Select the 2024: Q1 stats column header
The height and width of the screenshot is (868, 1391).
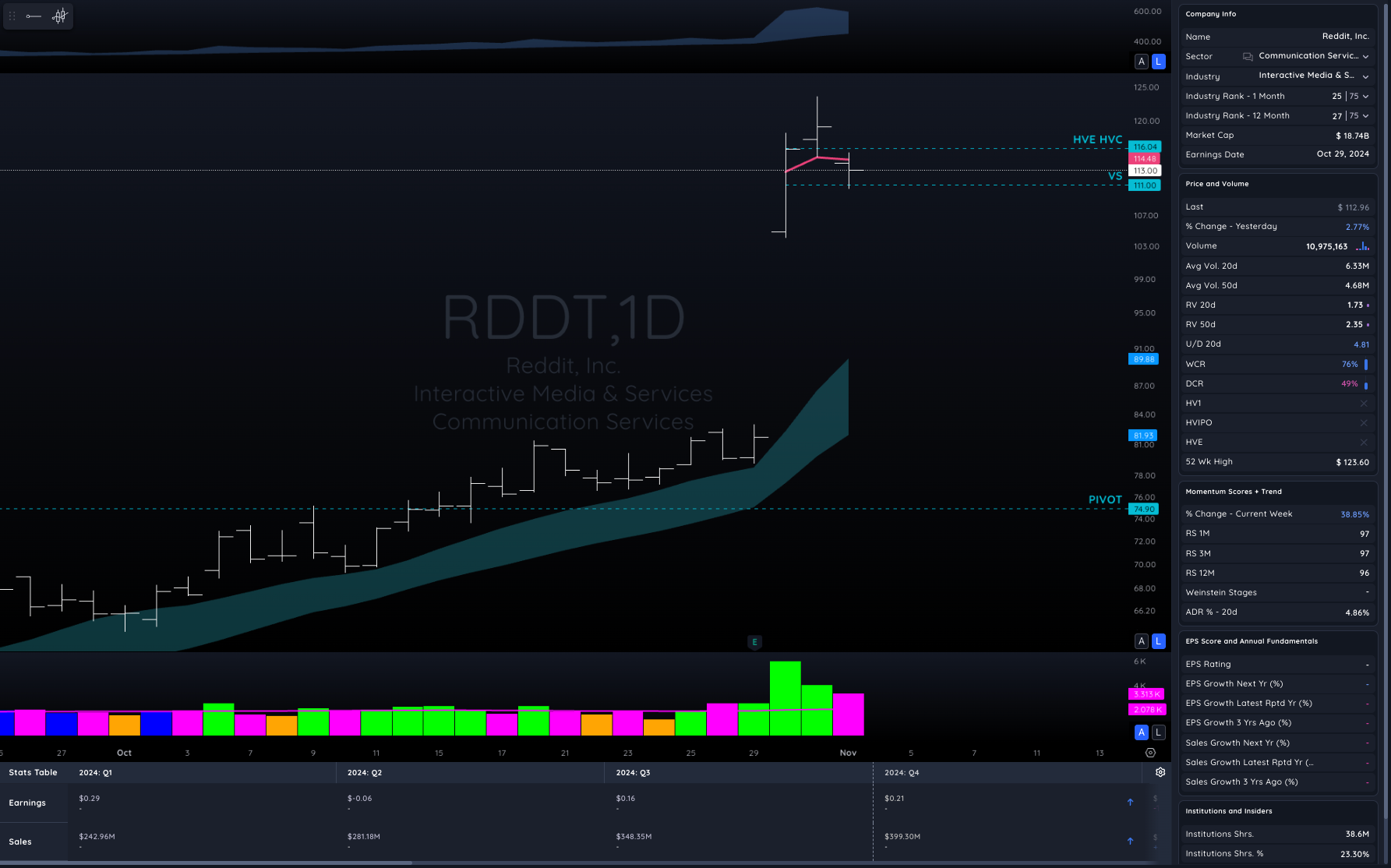pos(95,773)
